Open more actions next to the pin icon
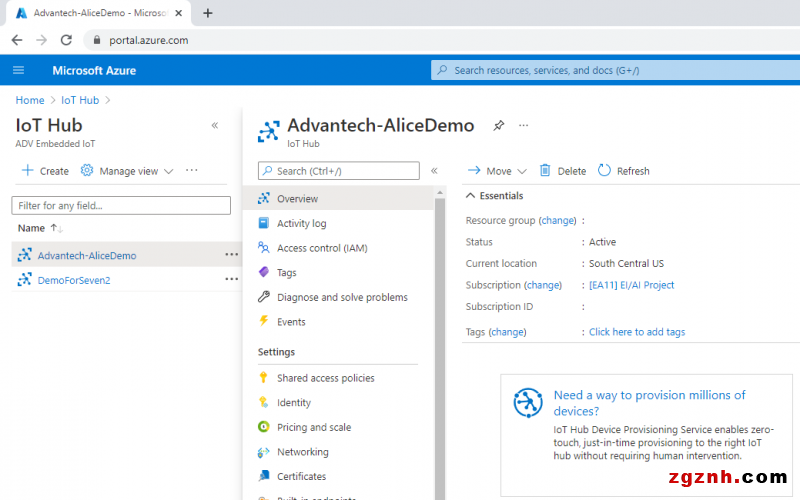Image resolution: width=800 pixels, height=500 pixels. (523, 126)
